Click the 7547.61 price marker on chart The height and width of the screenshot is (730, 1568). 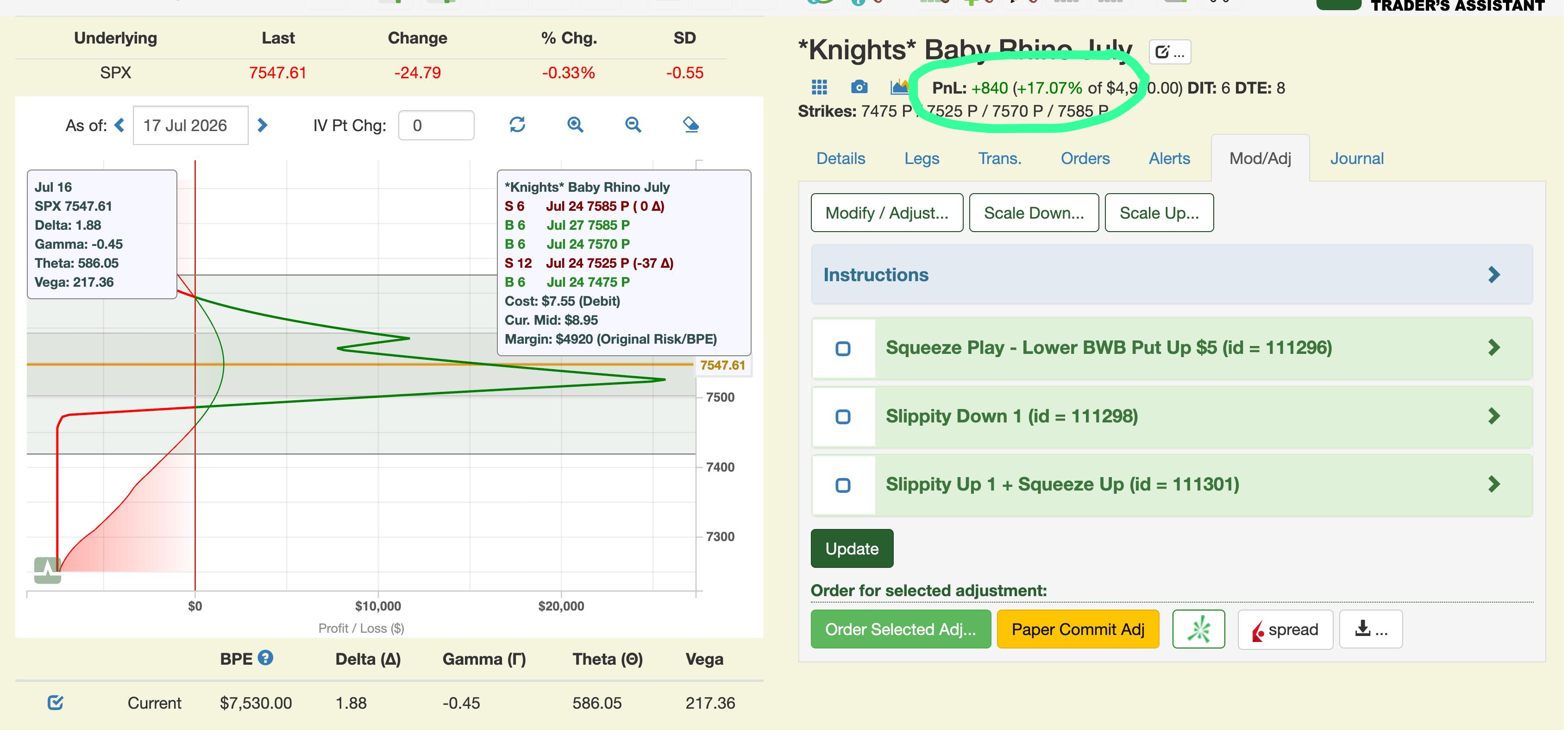pyautogui.click(x=722, y=365)
